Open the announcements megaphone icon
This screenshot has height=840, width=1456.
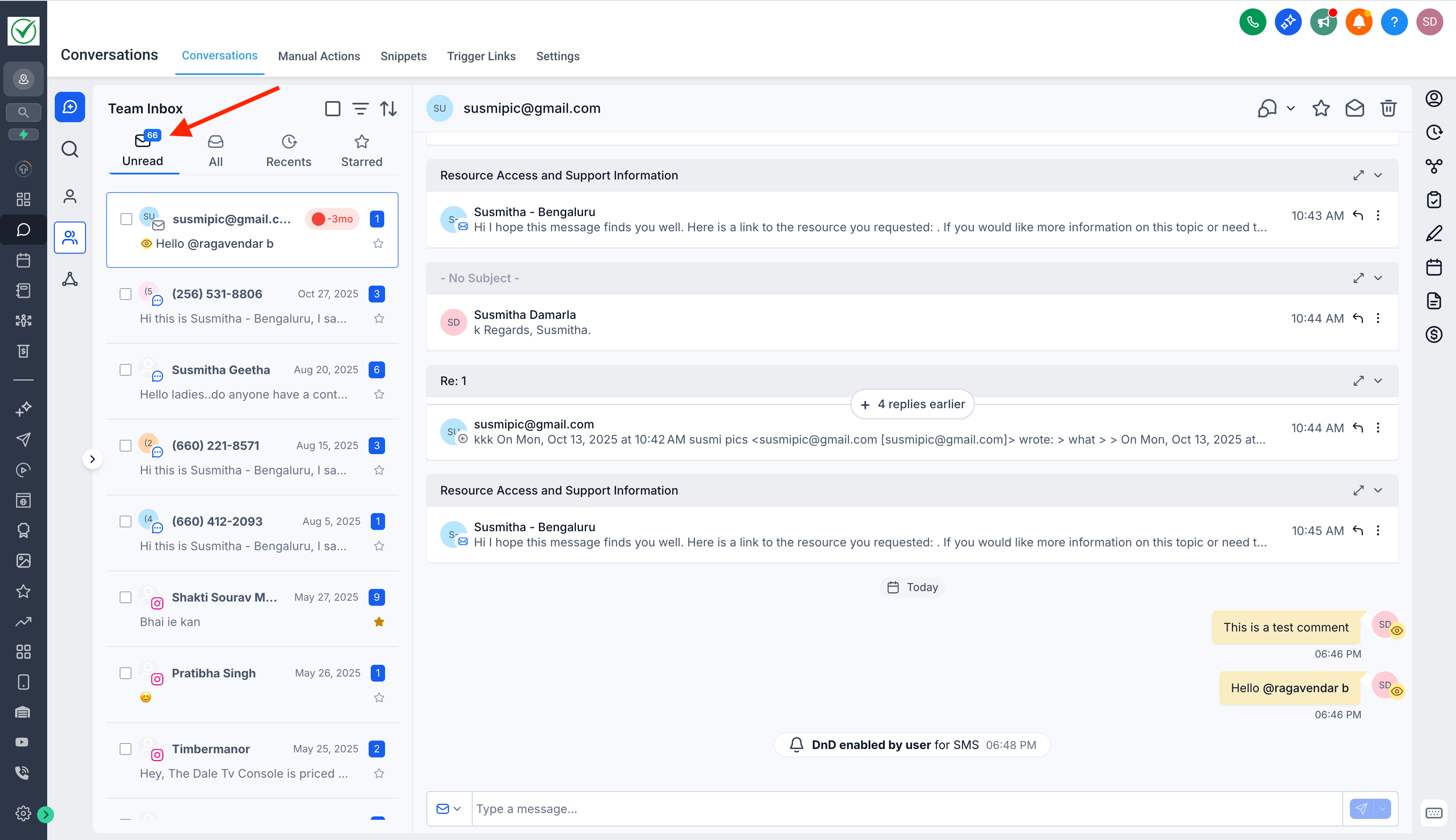1323,21
